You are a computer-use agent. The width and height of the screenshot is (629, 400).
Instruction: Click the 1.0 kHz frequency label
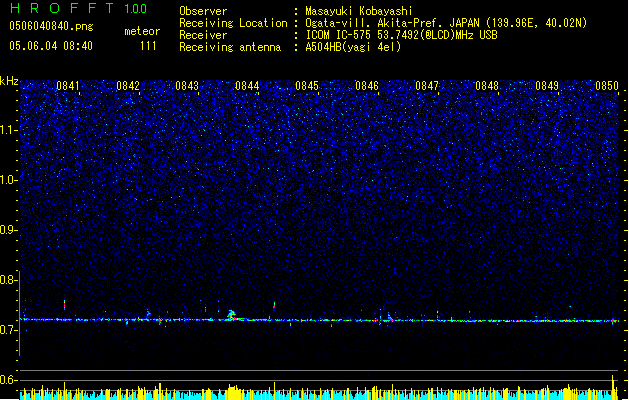pyautogui.click(x=8, y=180)
